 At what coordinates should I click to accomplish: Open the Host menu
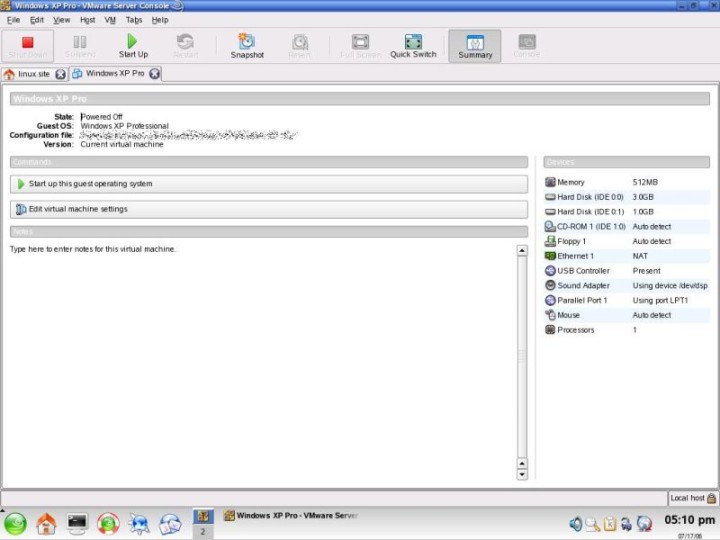[x=87, y=20]
